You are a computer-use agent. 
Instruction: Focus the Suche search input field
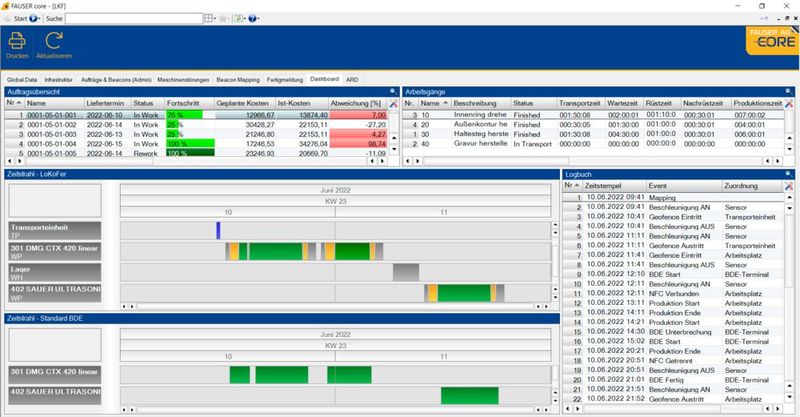[134, 18]
